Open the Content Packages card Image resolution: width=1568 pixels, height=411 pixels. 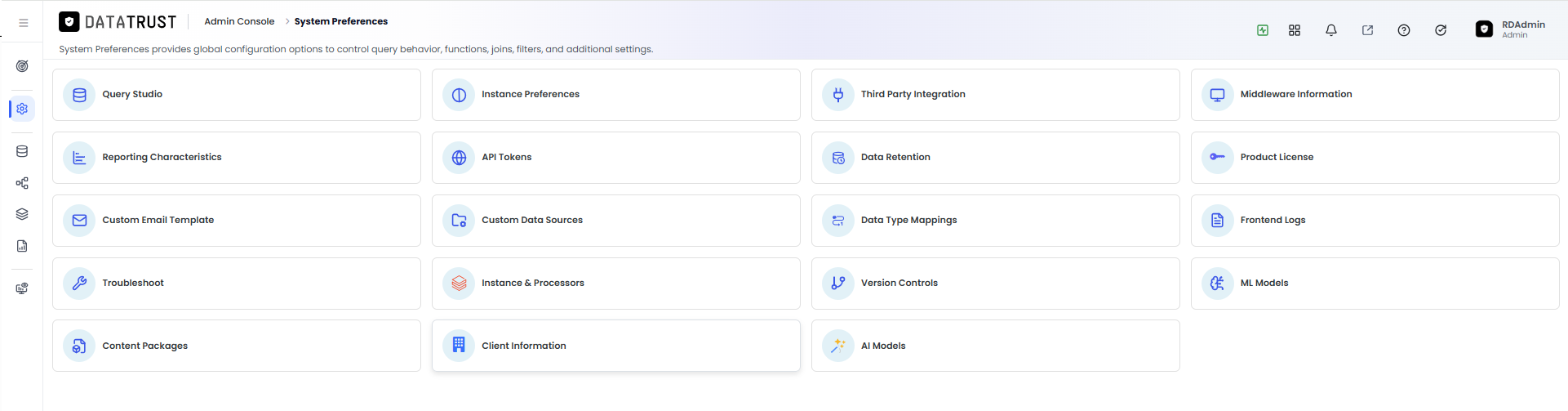[237, 346]
